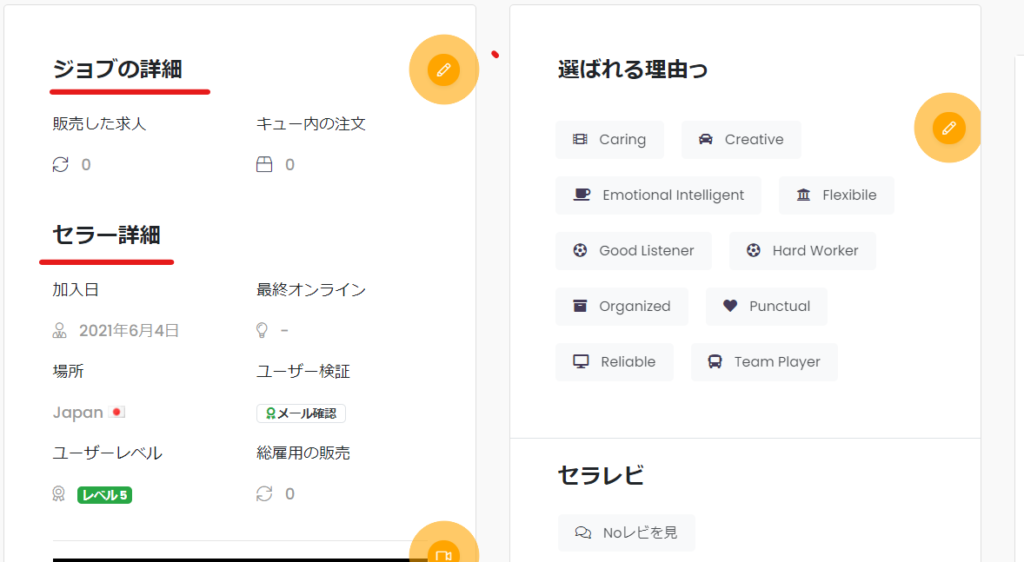The height and width of the screenshot is (562, 1024).
Task: Select the Organized skill tag
Action: 622,306
